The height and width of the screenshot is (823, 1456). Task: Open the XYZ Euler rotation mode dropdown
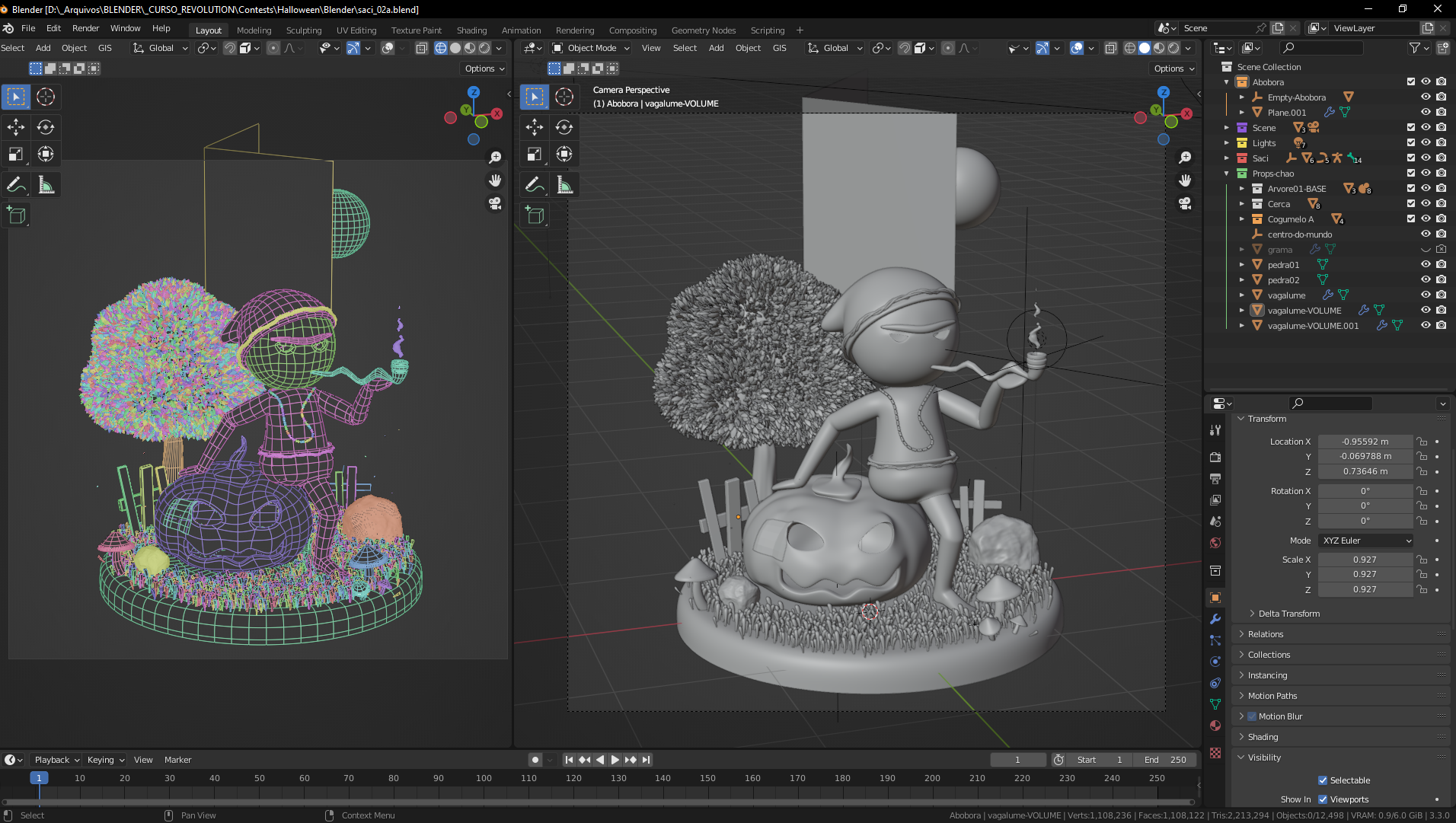click(x=1366, y=541)
